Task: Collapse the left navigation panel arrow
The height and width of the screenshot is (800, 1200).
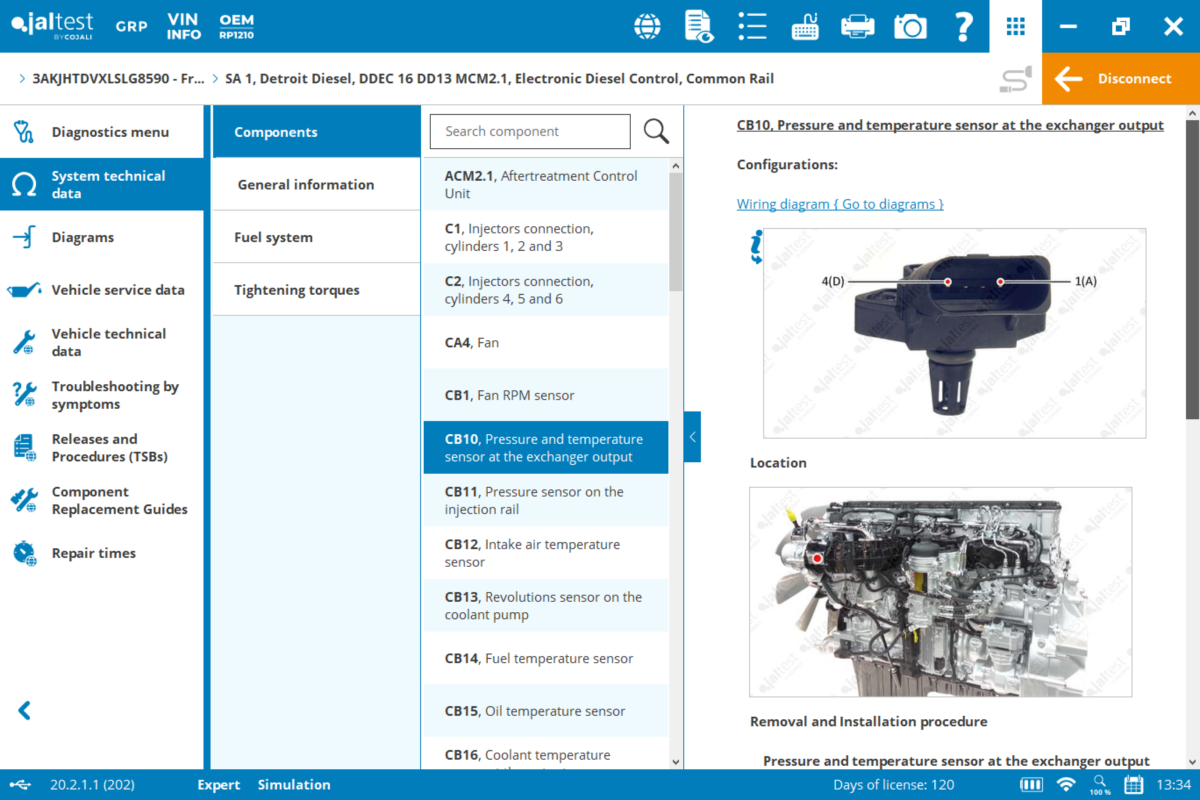Action: 22,710
